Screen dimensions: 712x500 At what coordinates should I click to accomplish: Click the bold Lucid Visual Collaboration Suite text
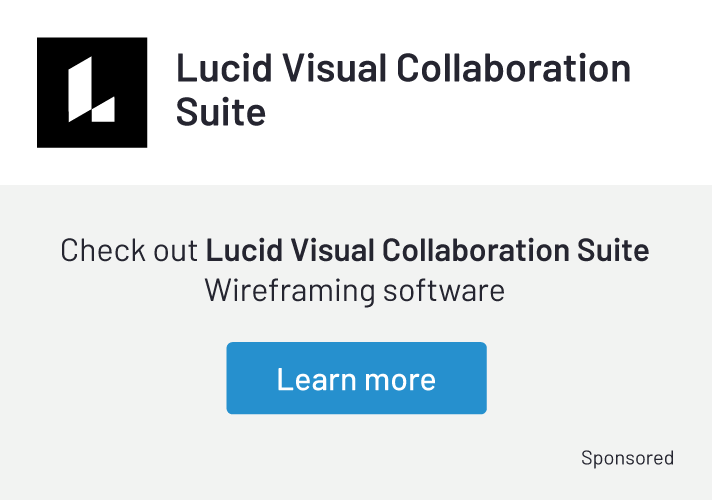(x=427, y=250)
